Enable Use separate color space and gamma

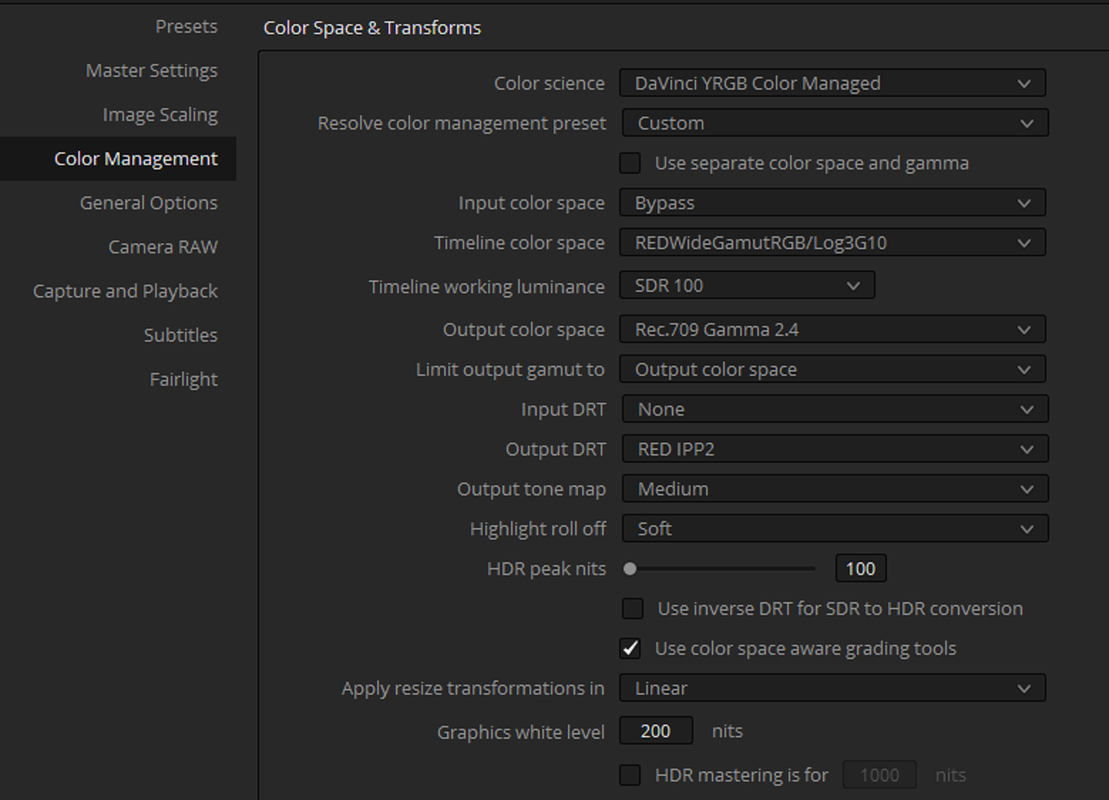pos(630,163)
